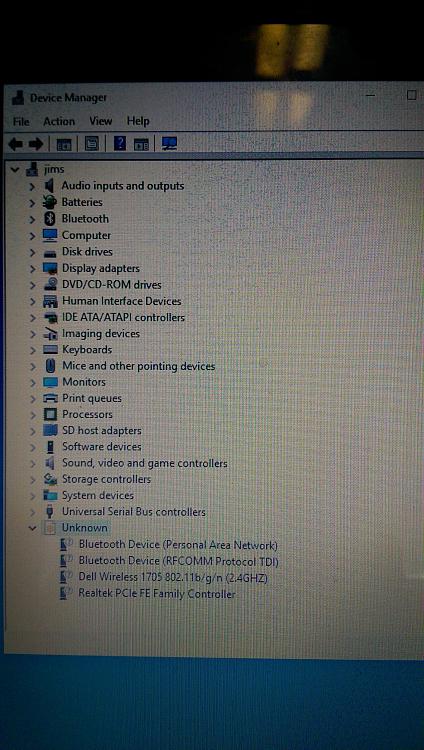Click the Storage controllers icon
The height and width of the screenshot is (750, 424).
point(50,479)
